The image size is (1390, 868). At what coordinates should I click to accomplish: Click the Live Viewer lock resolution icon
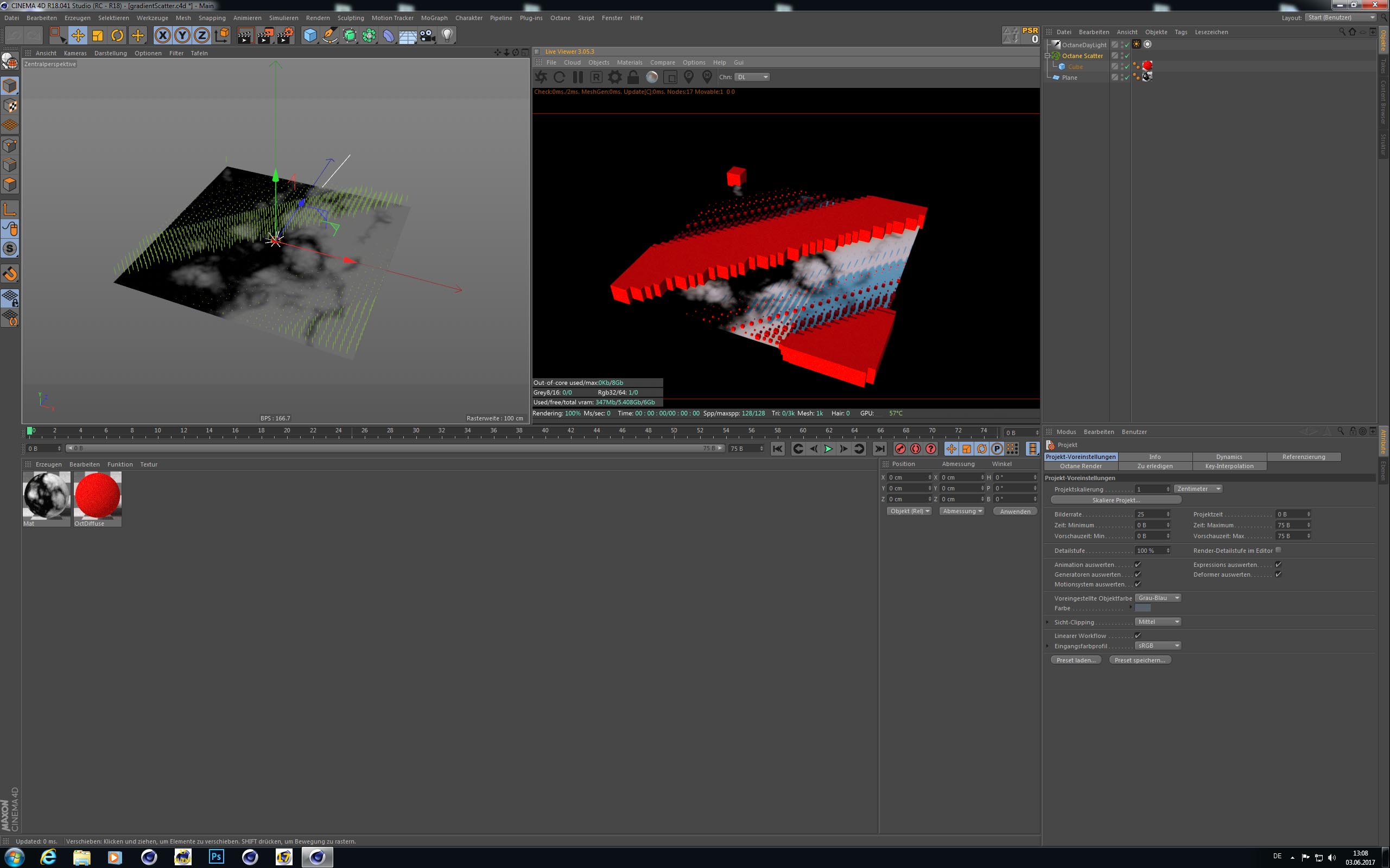(x=633, y=77)
